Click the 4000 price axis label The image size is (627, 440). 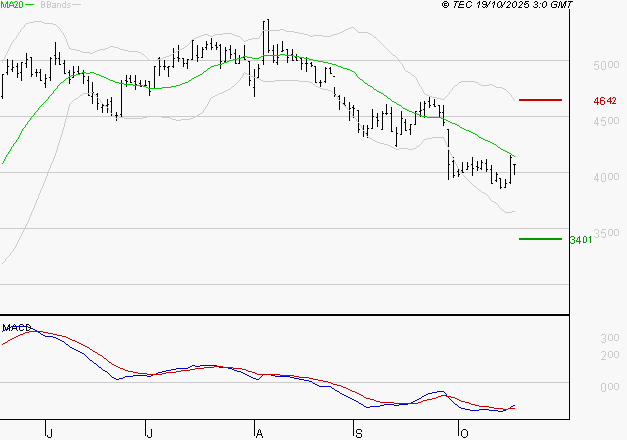(606, 178)
